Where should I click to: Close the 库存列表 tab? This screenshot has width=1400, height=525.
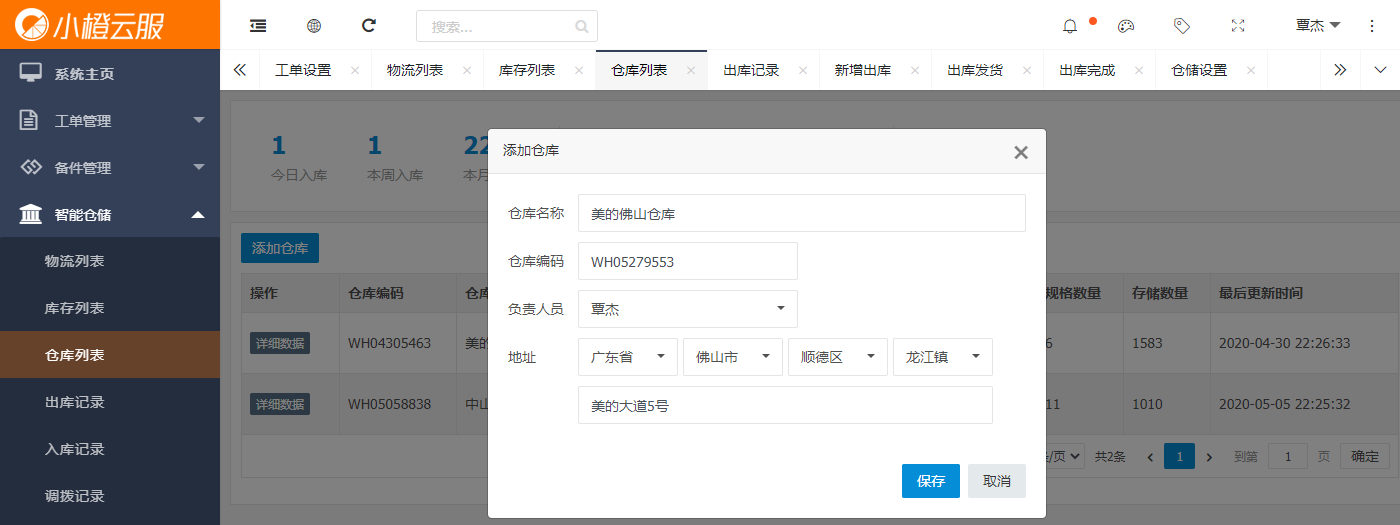[579, 71]
